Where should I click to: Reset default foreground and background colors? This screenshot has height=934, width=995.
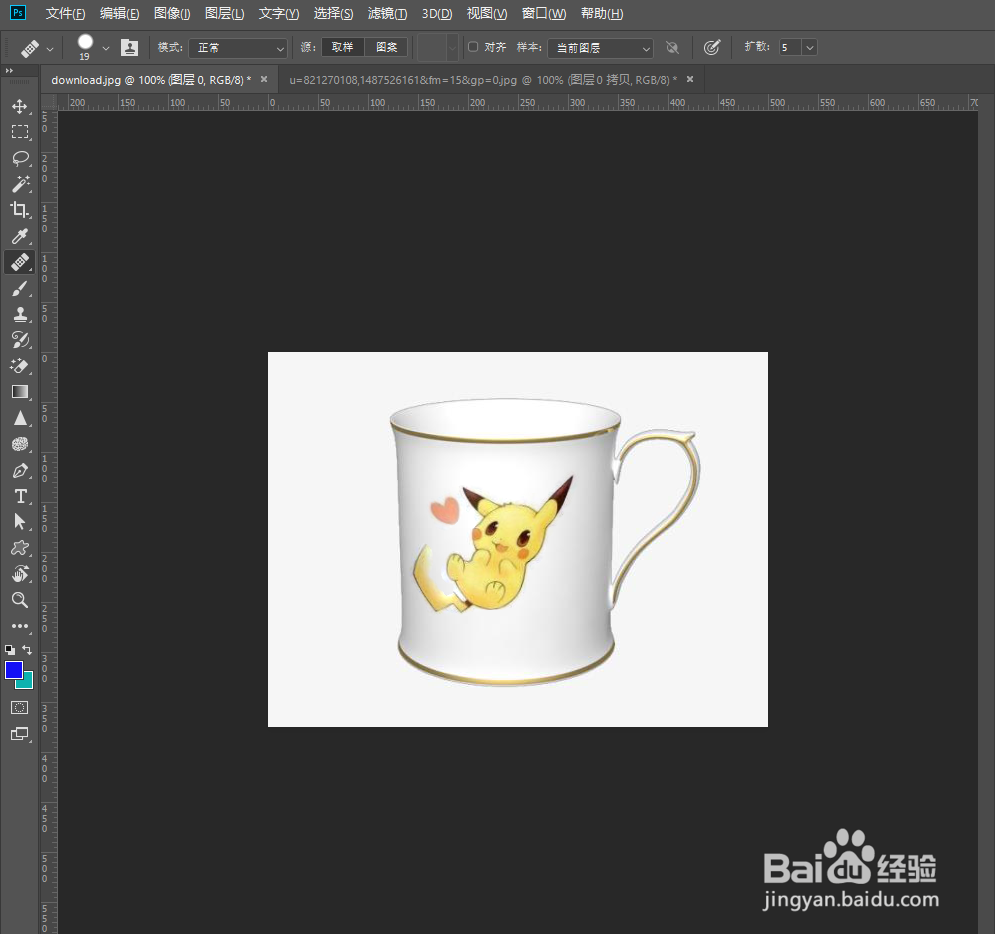point(10,650)
